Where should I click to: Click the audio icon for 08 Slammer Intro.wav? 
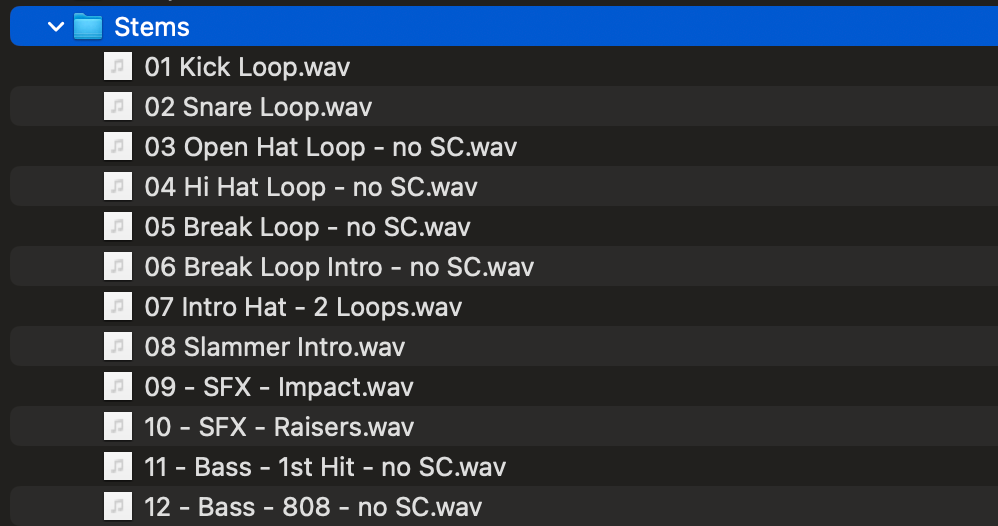pyautogui.click(x=118, y=347)
